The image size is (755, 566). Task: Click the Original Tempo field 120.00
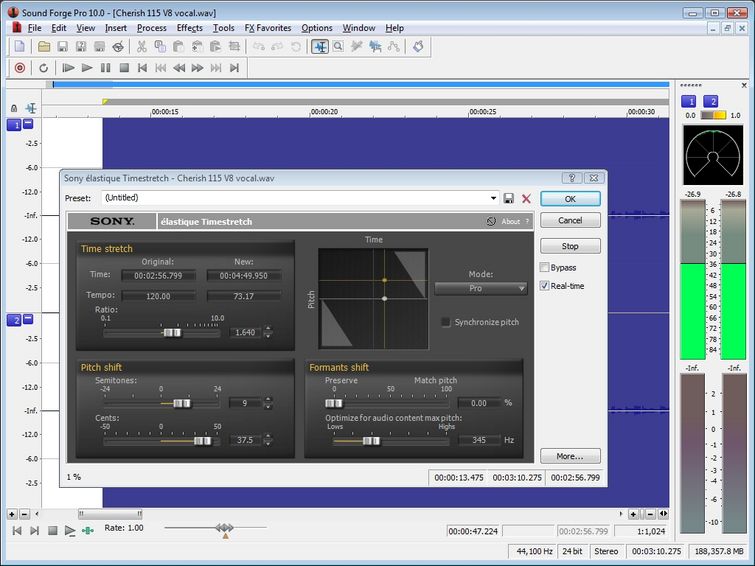coord(158,296)
